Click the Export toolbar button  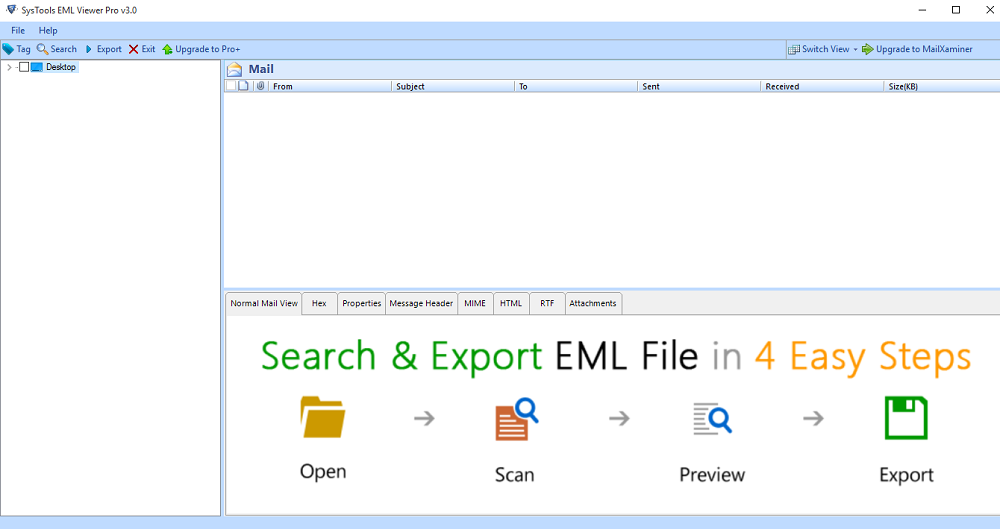point(103,49)
